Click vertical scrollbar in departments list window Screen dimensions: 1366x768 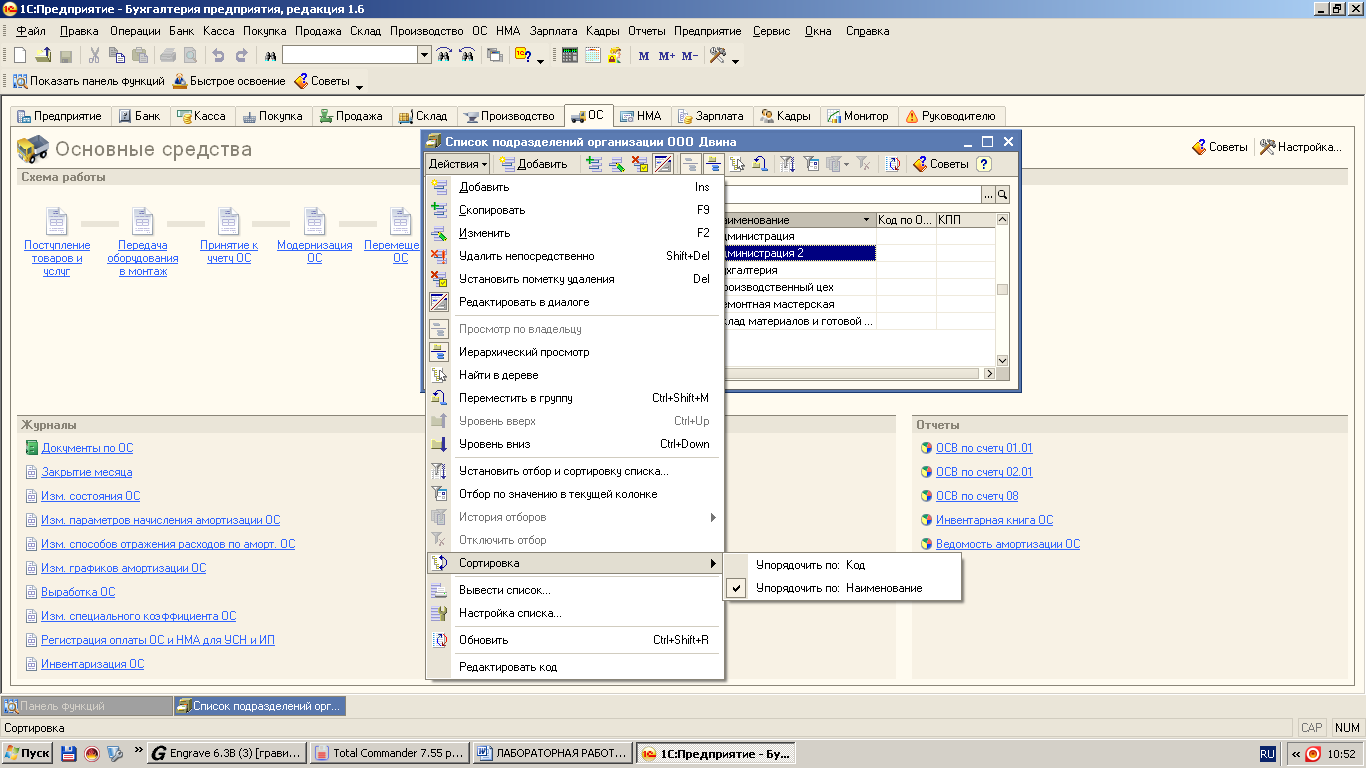pyautogui.click(x=1002, y=290)
